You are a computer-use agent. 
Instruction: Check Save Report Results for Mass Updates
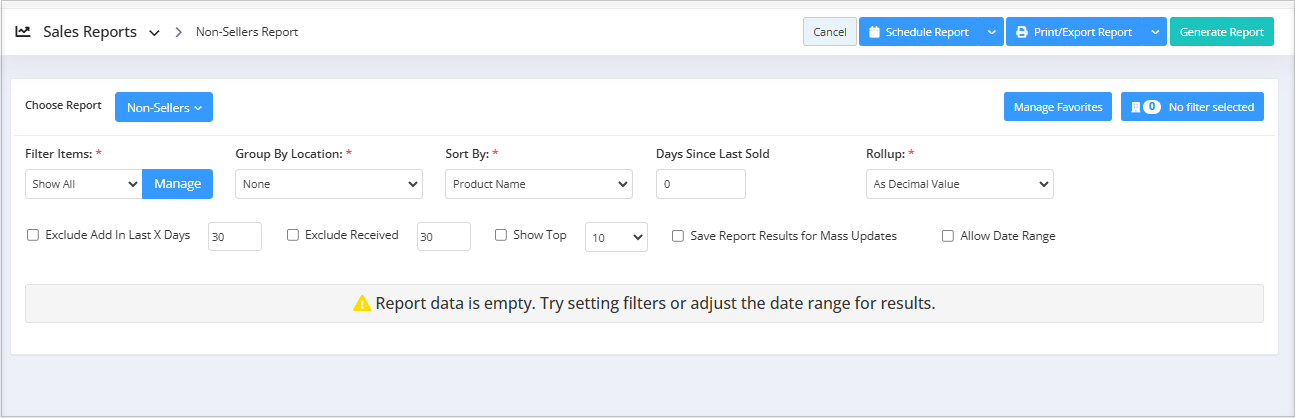(678, 237)
